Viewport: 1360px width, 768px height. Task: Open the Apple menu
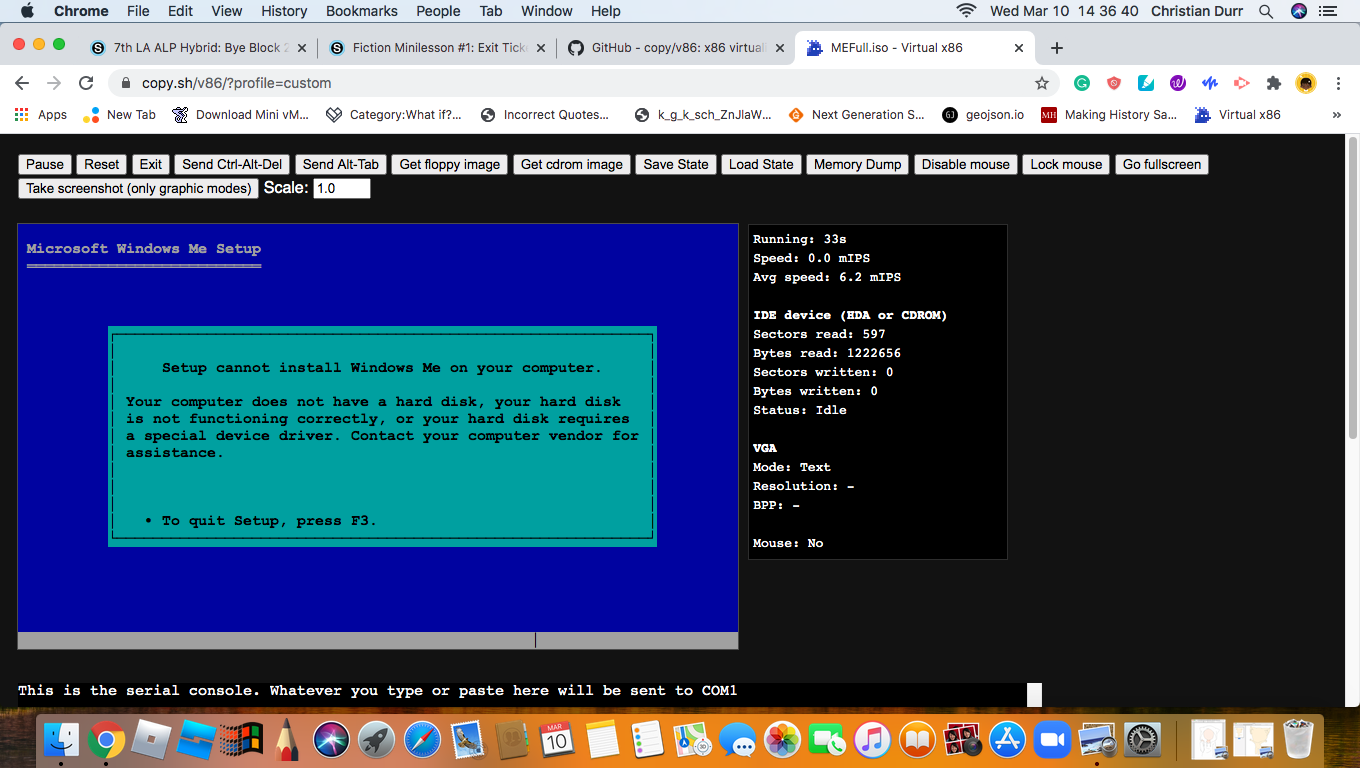tap(26, 11)
